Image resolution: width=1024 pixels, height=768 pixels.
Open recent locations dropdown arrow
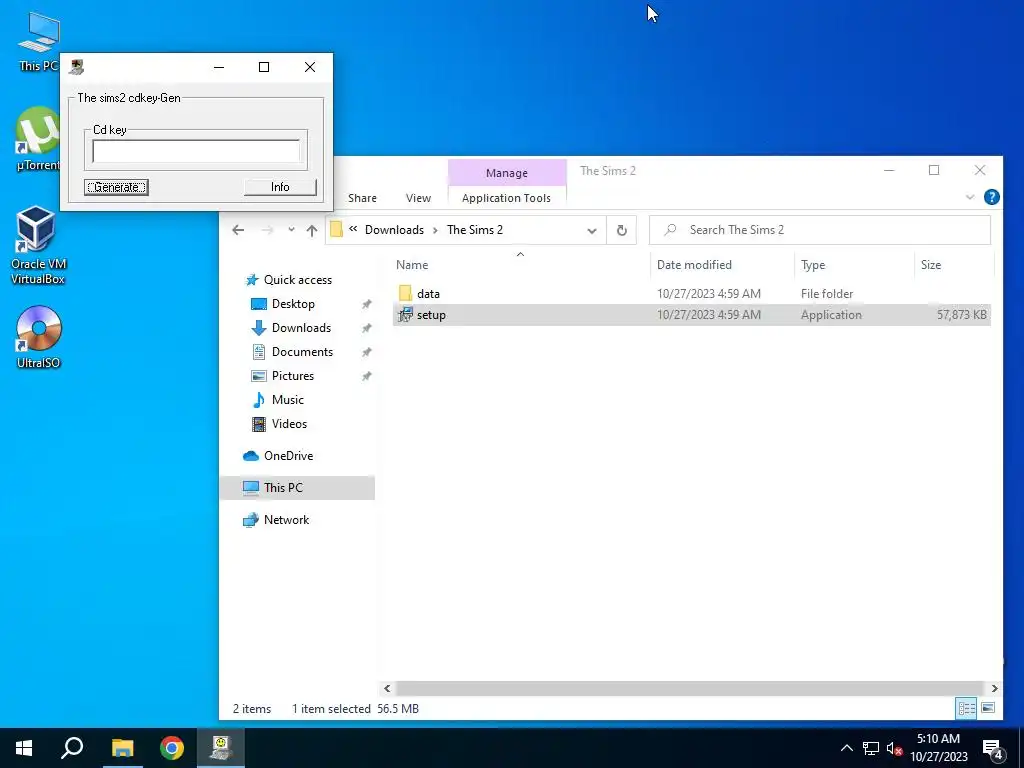pyautogui.click(x=291, y=230)
